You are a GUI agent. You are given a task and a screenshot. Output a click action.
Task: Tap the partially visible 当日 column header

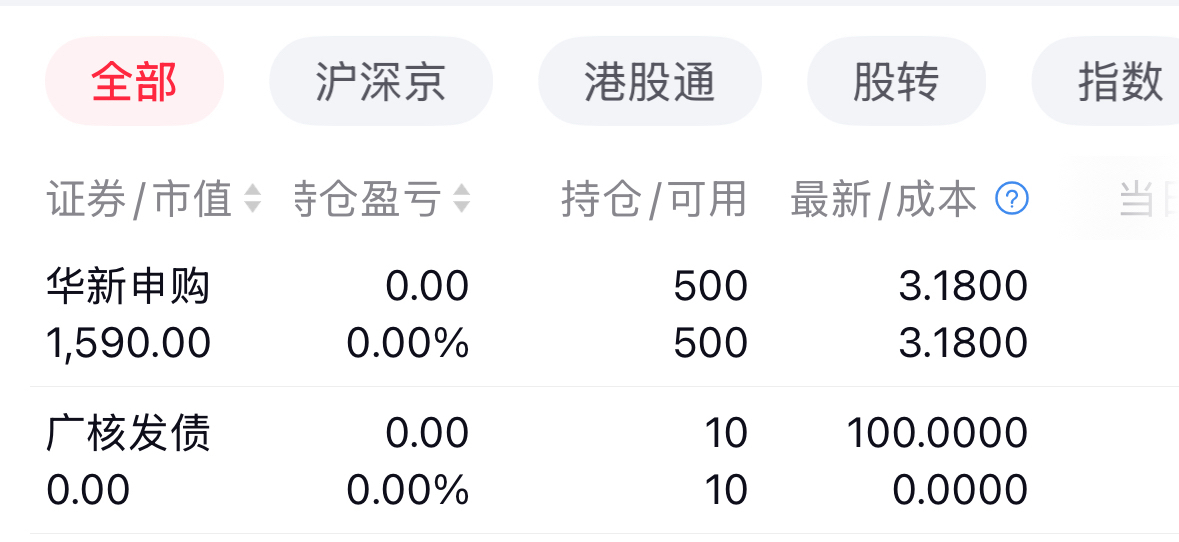click(x=1148, y=200)
